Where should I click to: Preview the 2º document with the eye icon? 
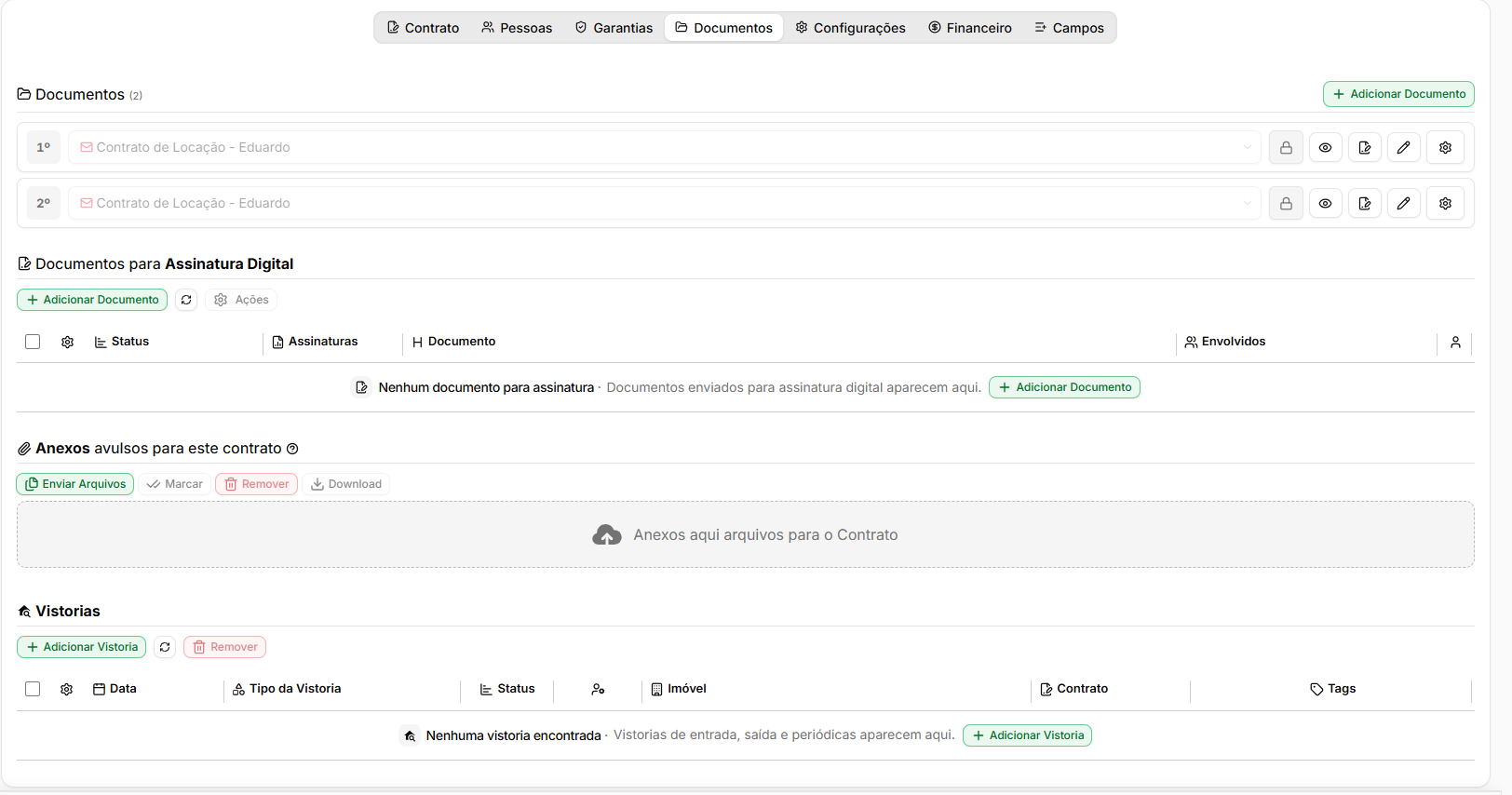[1325, 203]
